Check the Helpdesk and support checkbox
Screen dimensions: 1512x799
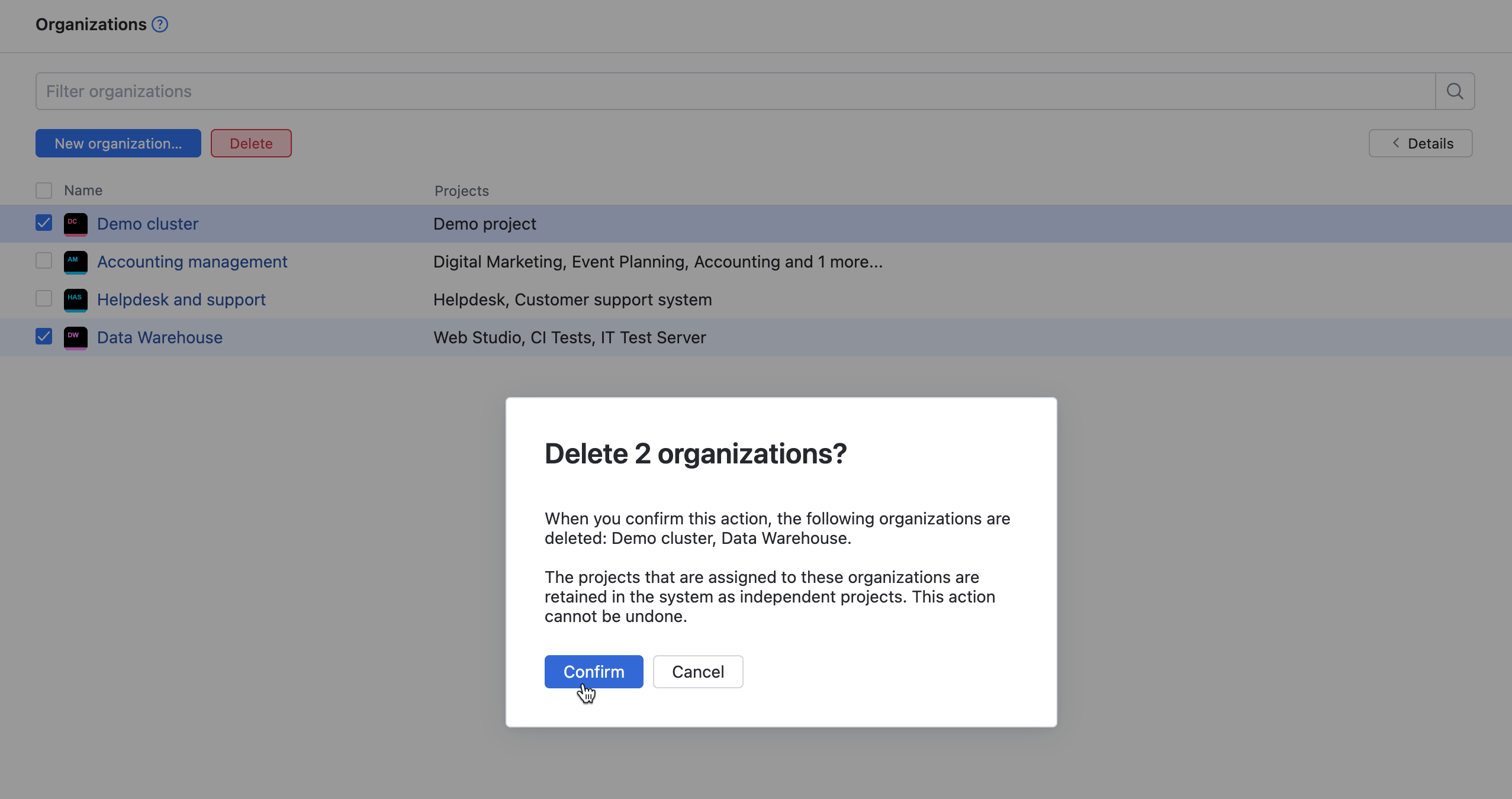pyautogui.click(x=44, y=299)
